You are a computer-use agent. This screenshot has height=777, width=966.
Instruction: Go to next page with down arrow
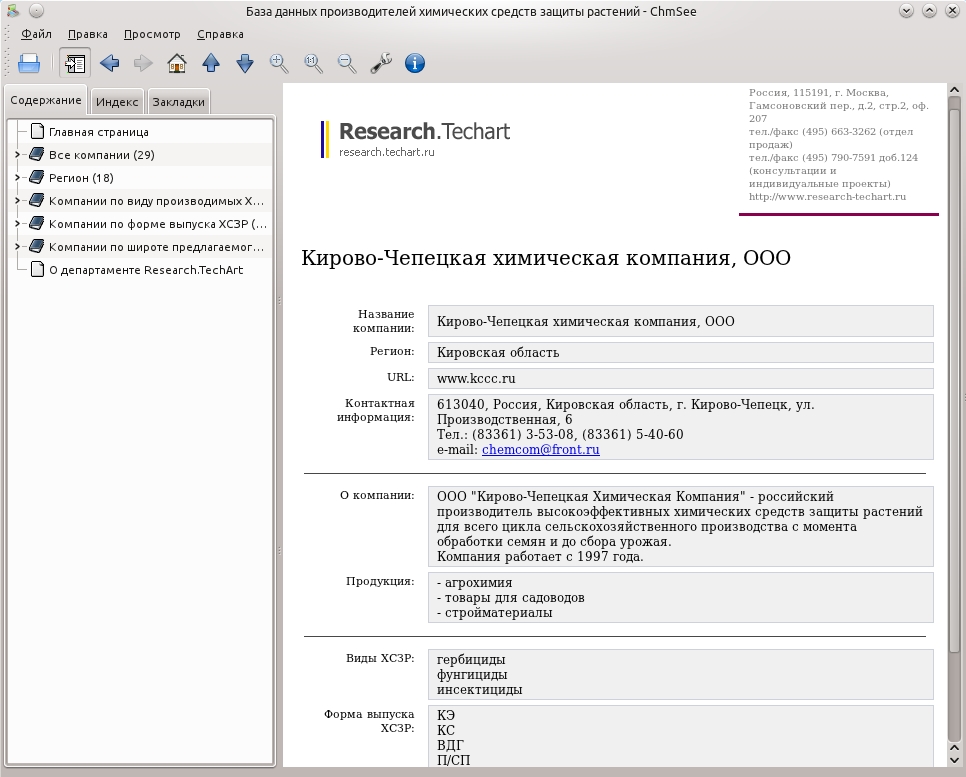point(245,63)
